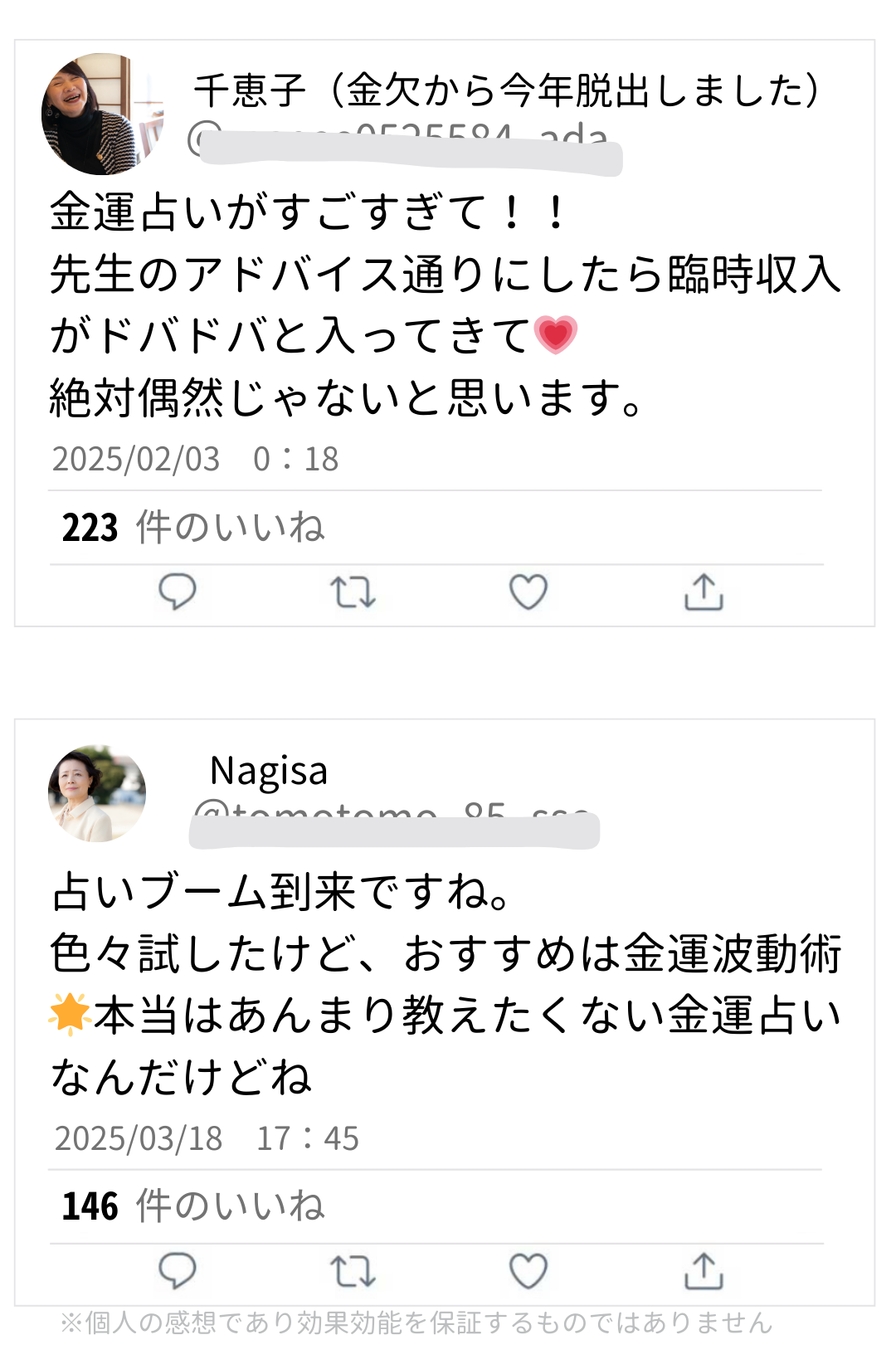Click Nagisa's blurred username handle

[394, 826]
